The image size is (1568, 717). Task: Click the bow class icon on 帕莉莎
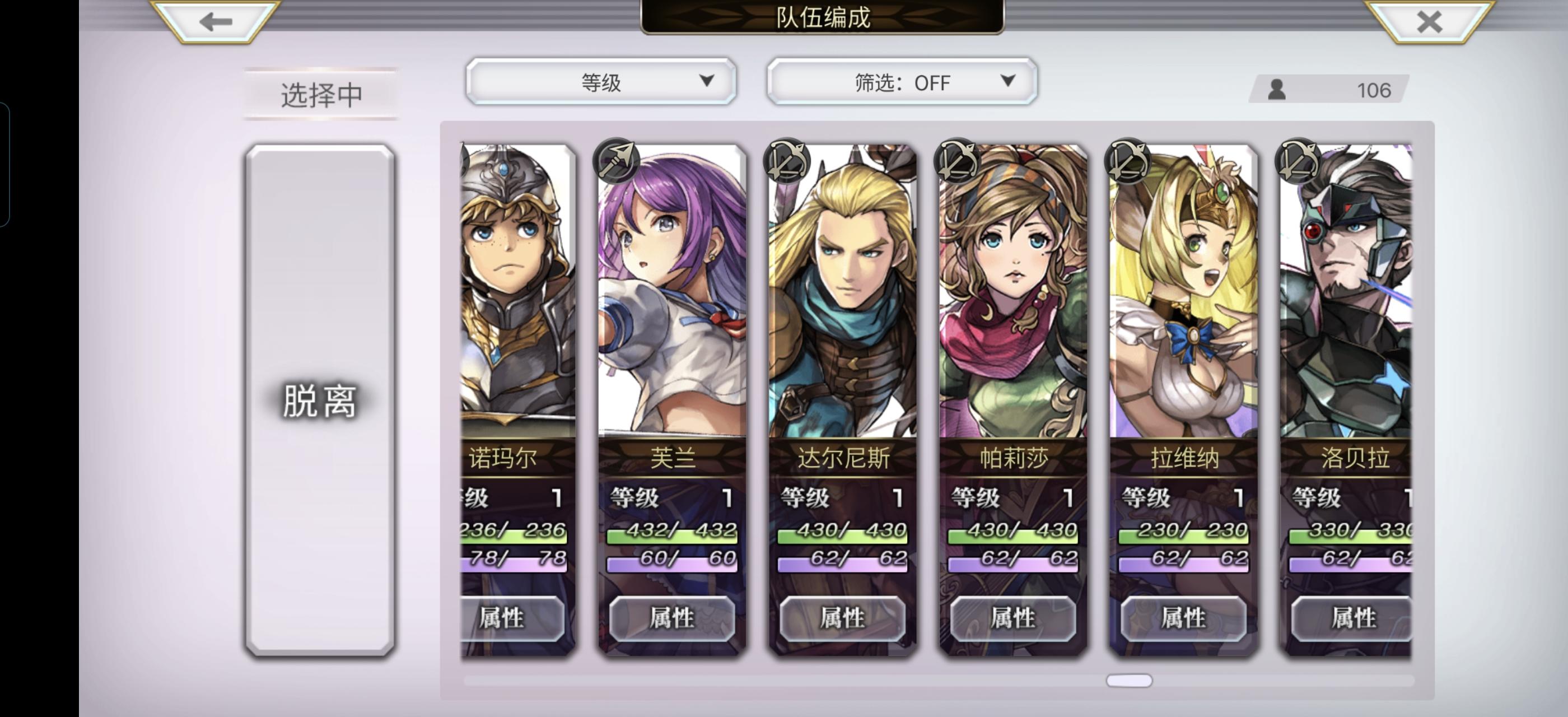pyautogui.click(x=958, y=161)
